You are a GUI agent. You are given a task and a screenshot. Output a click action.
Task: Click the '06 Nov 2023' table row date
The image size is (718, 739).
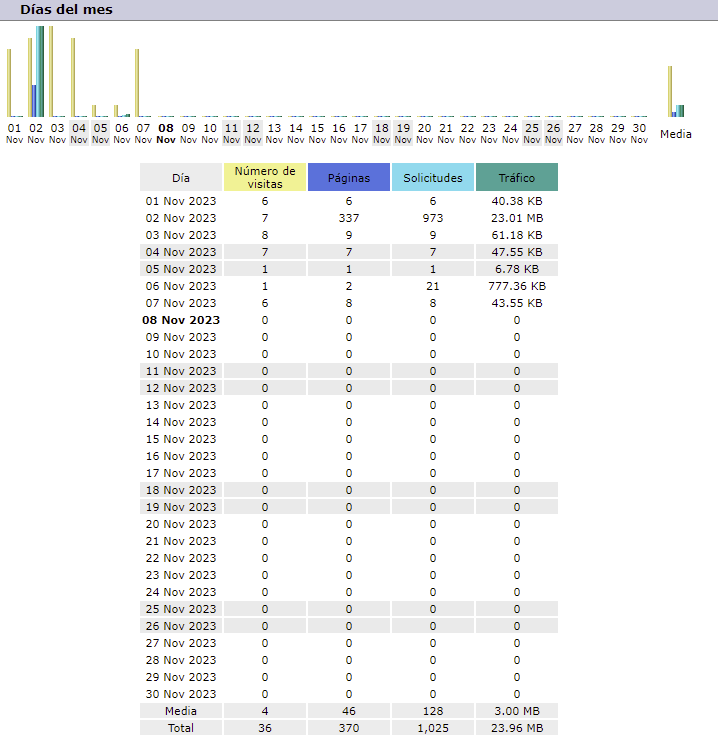pos(181,286)
